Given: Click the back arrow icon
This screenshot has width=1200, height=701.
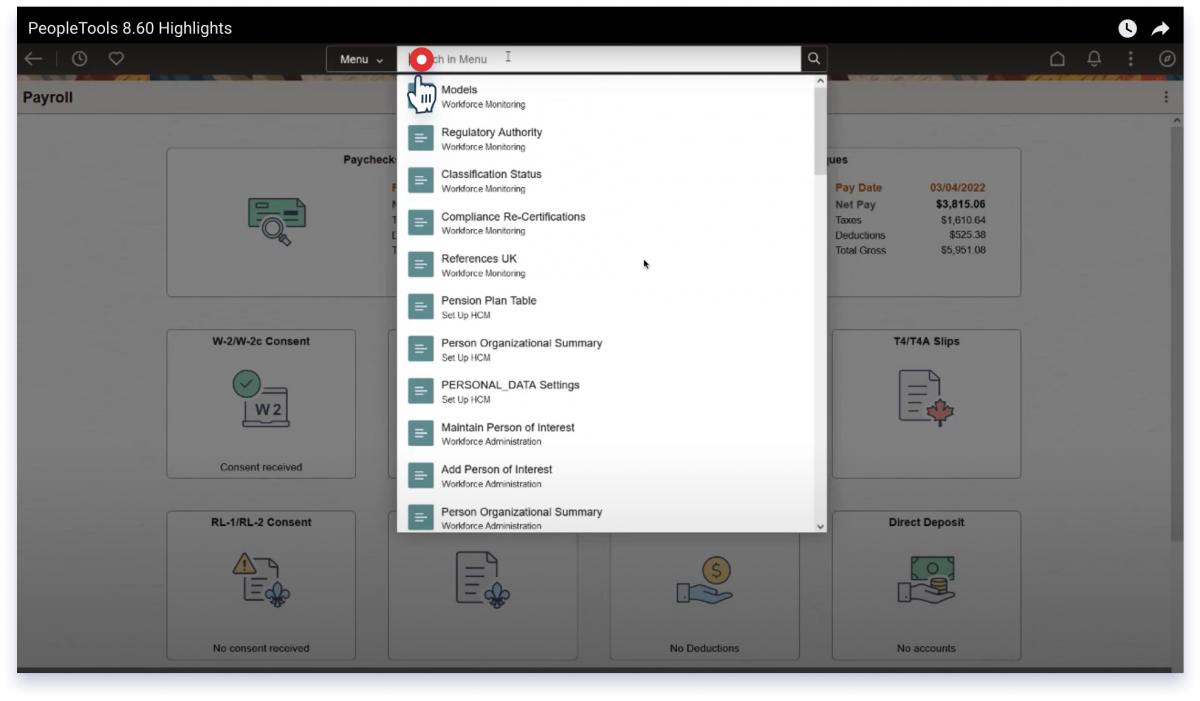Looking at the screenshot, I should click(33, 59).
